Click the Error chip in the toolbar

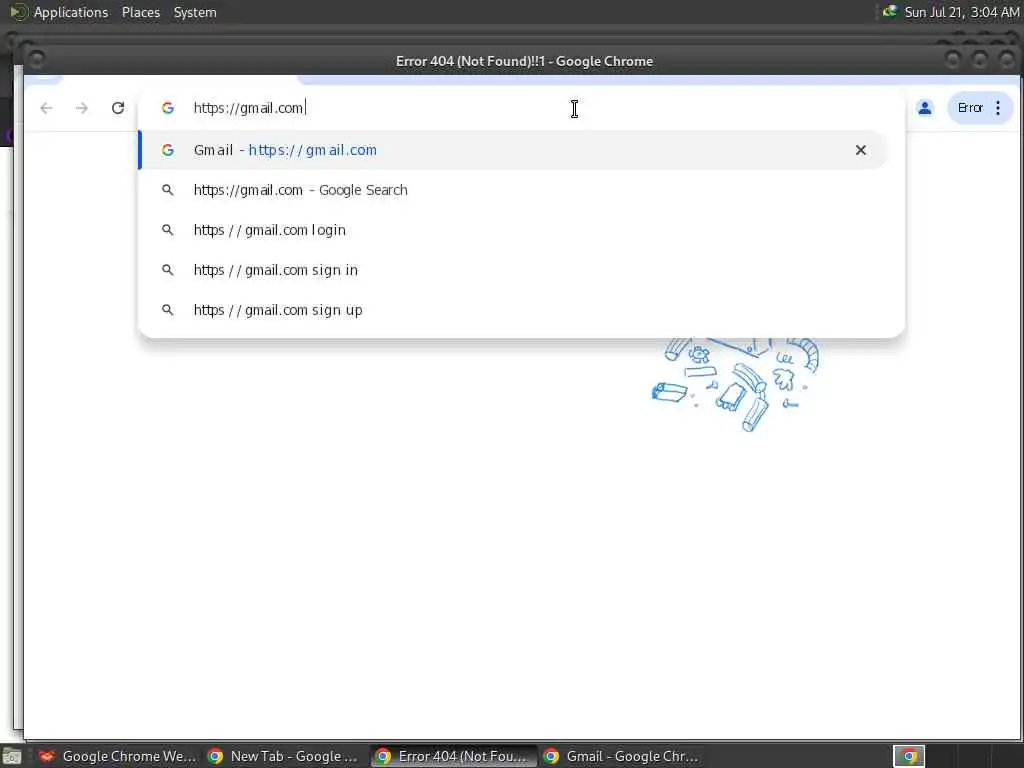click(x=970, y=108)
